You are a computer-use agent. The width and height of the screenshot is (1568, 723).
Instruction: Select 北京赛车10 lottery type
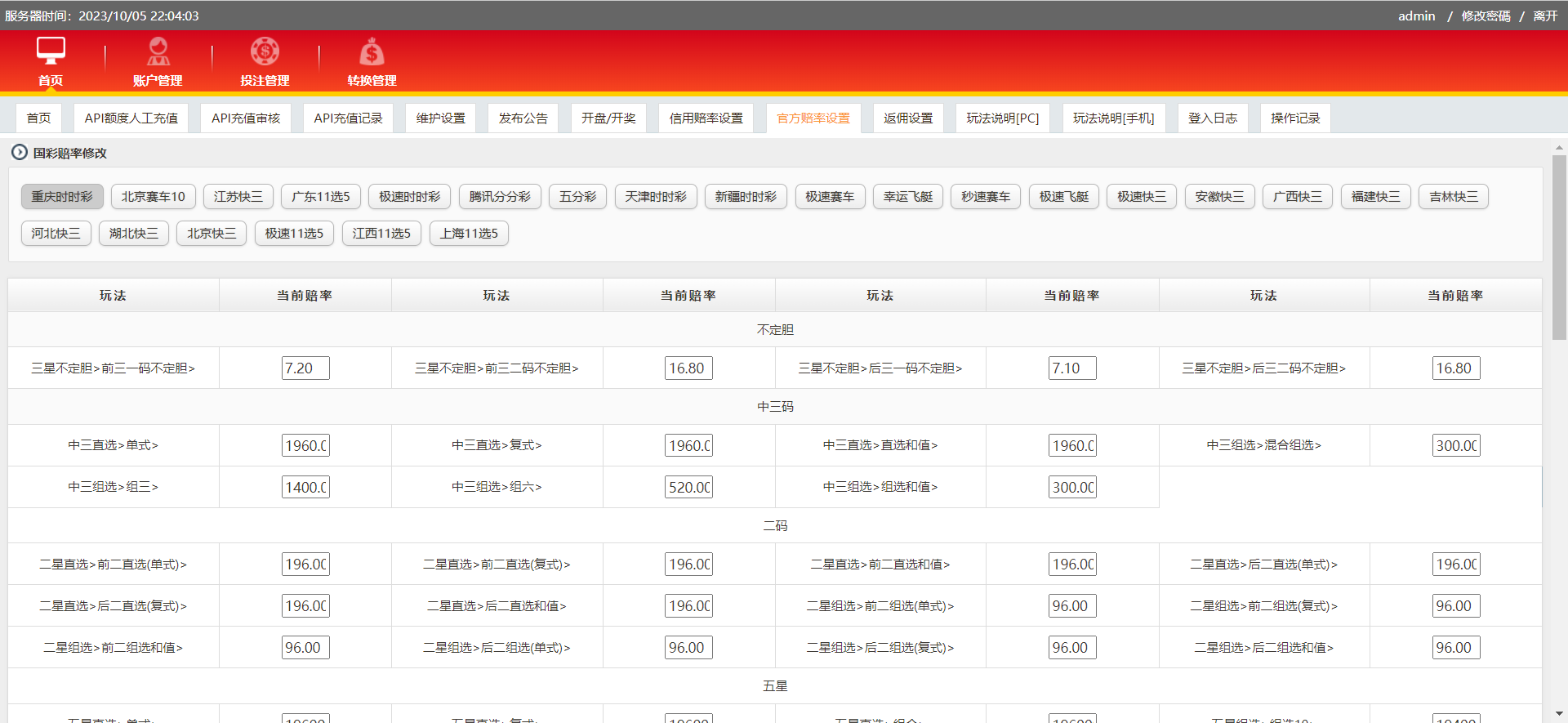click(x=153, y=197)
